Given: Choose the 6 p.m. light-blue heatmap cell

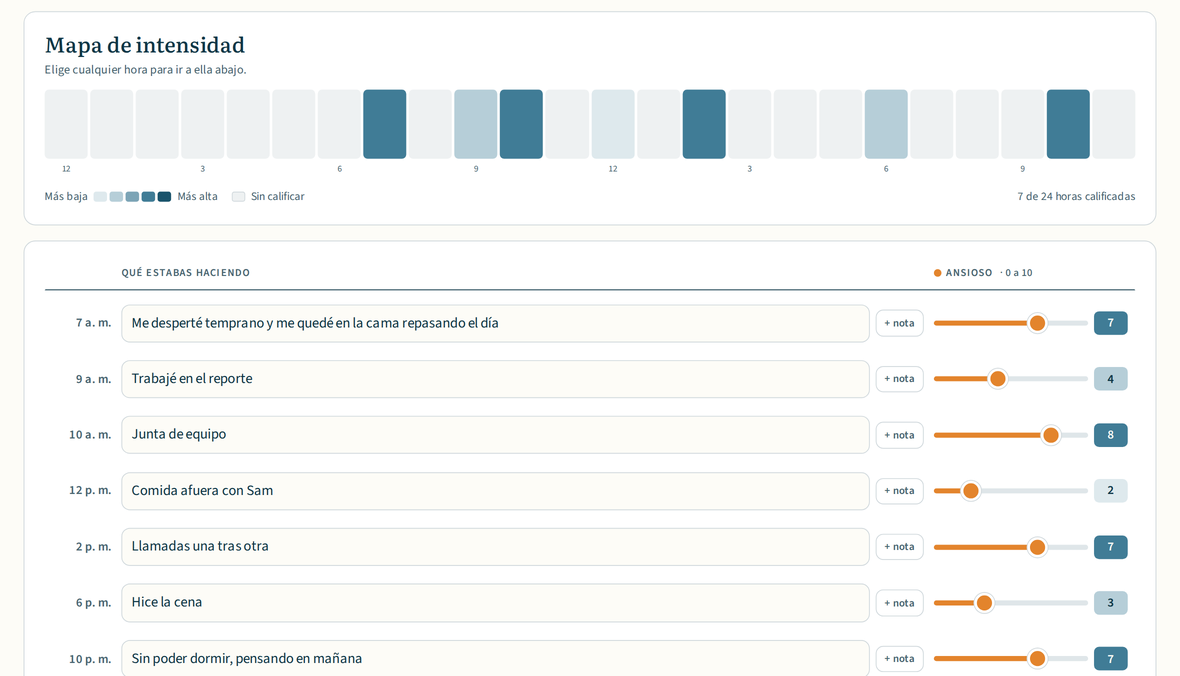Looking at the screenshot, I should point(886,124).
